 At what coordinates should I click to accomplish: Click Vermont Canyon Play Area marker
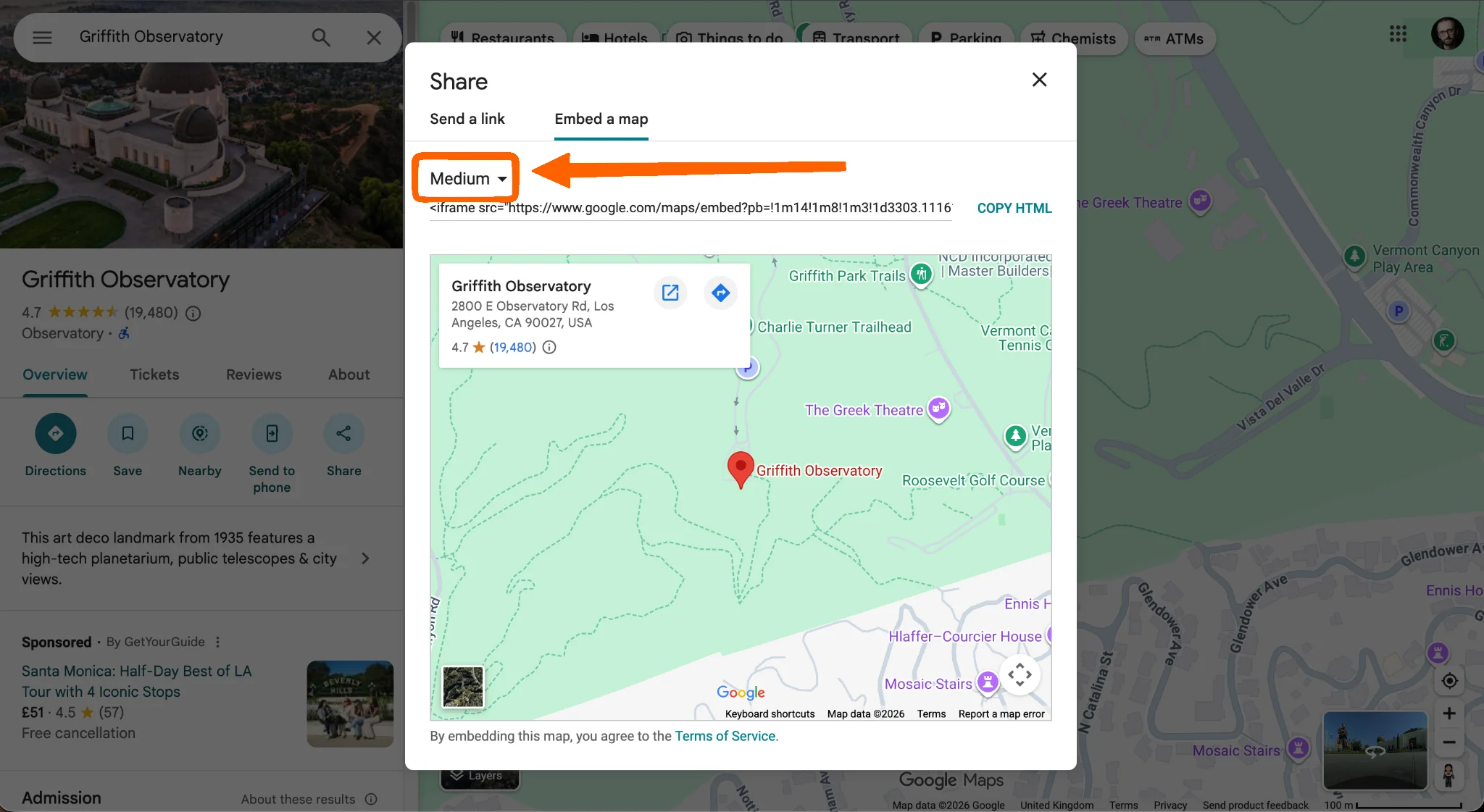tap(1354, 256)
